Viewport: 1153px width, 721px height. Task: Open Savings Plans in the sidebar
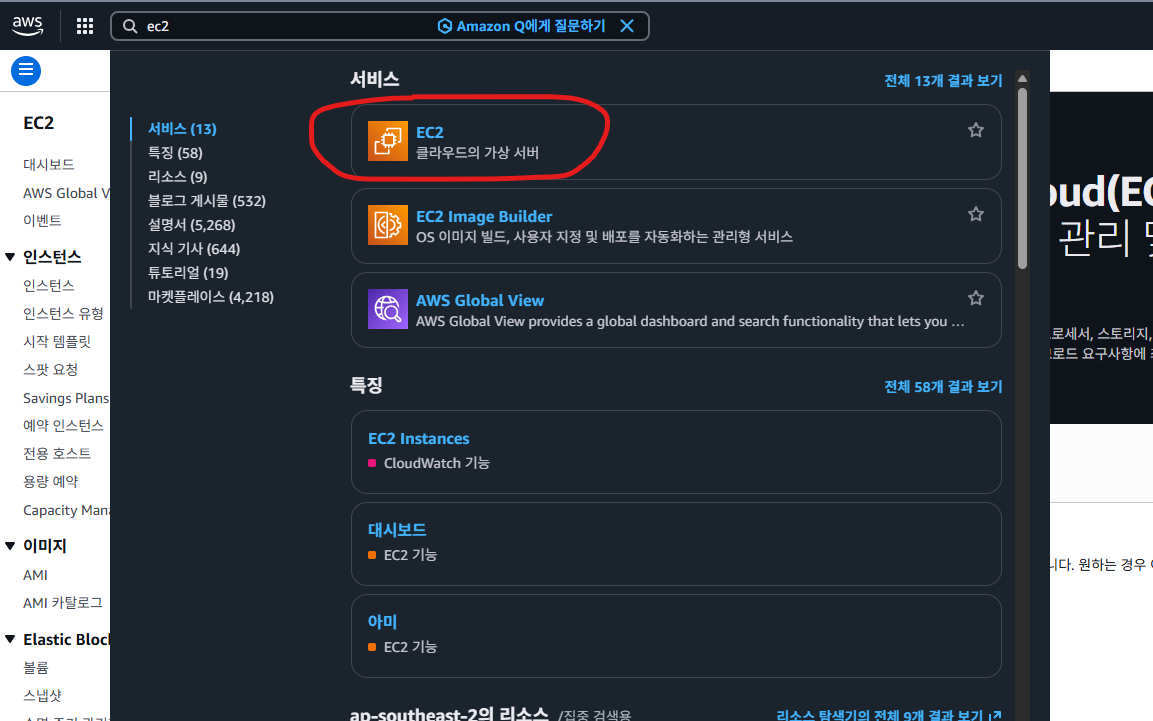click(x=66, y=398)
